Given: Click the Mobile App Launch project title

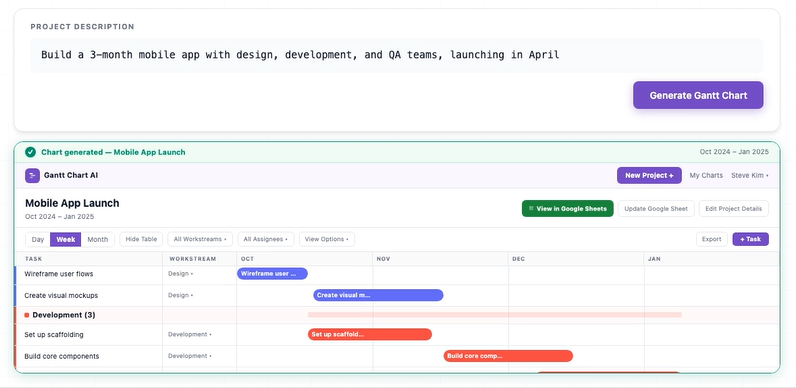Looking at the screenshot, I should coord(72,203).
